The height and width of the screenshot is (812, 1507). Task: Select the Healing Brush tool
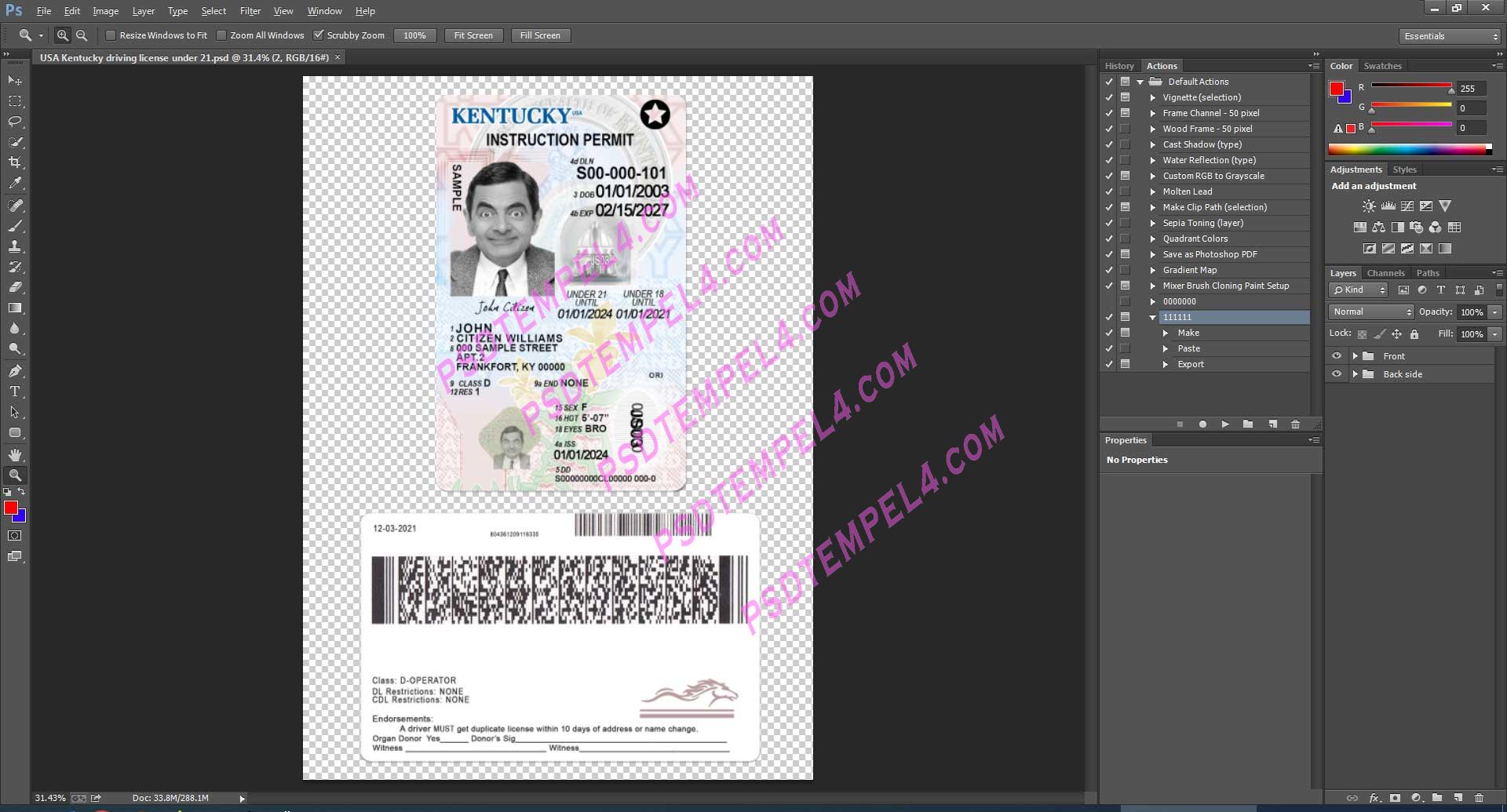click(x=14, y=206)
